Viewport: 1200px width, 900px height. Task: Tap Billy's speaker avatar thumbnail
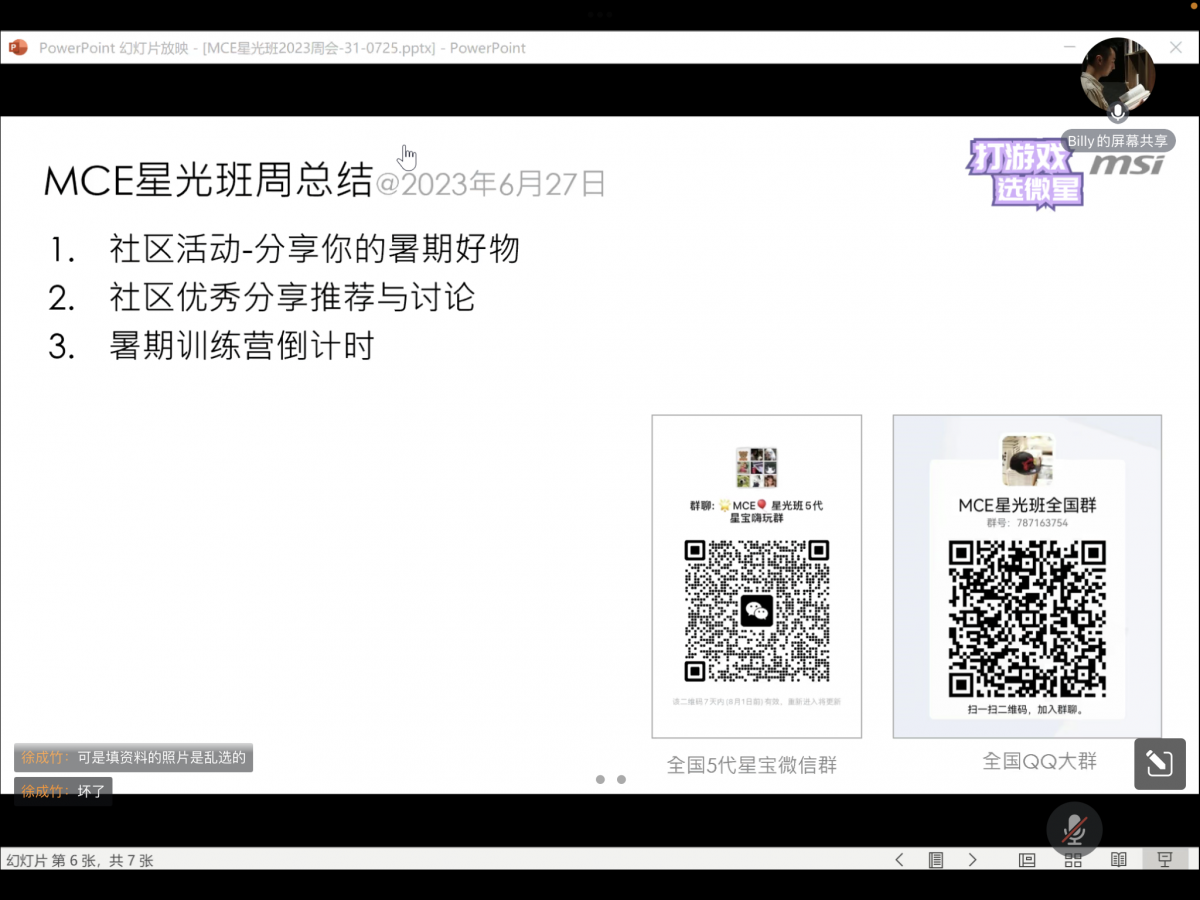[1117, 76]
